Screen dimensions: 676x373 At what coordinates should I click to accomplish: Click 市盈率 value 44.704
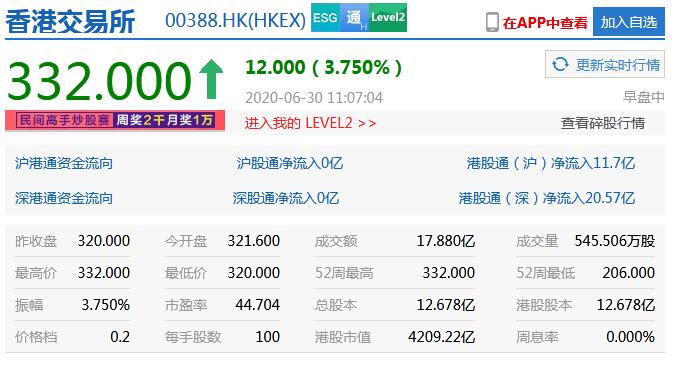point(258,305)
